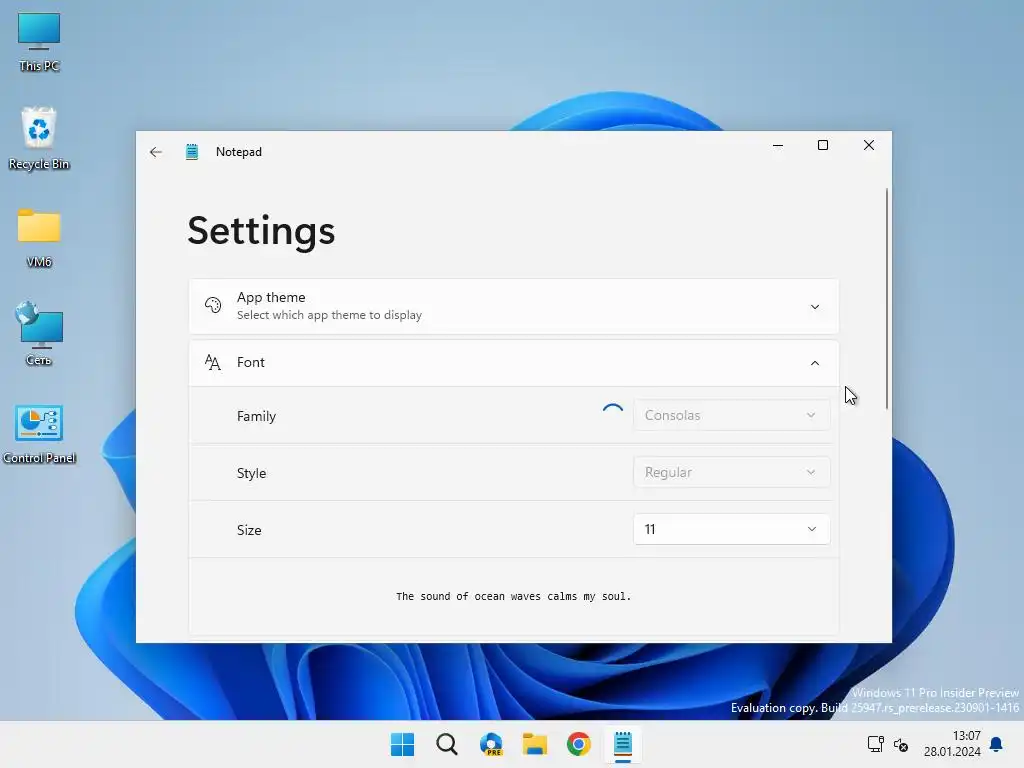This screenshot has height=768, width=1024.
Task: Click the muted volume tray icon
Action: 901,744
